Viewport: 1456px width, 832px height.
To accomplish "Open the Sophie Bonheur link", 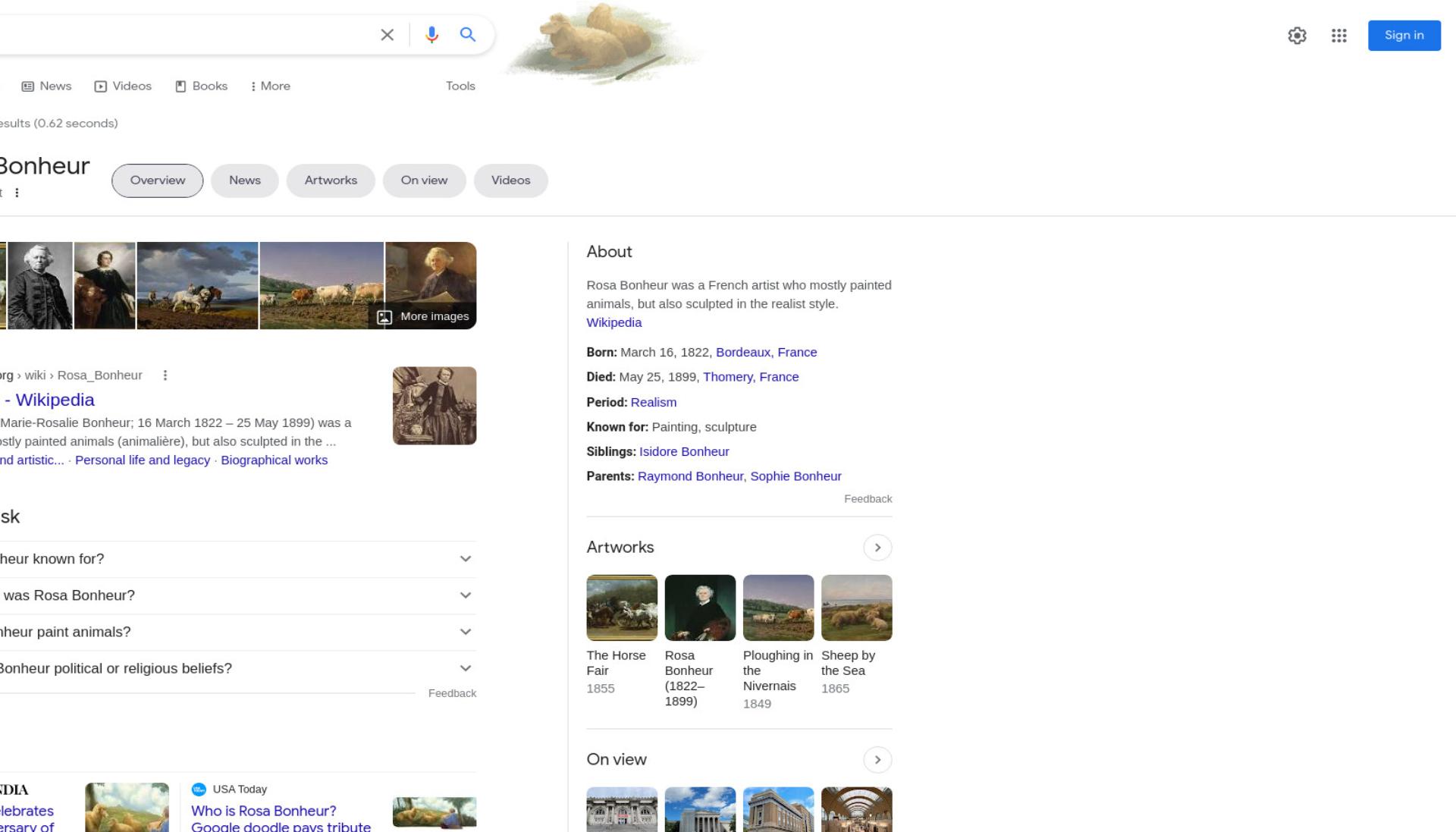I will pyautogui.click(x=795, y=476).
